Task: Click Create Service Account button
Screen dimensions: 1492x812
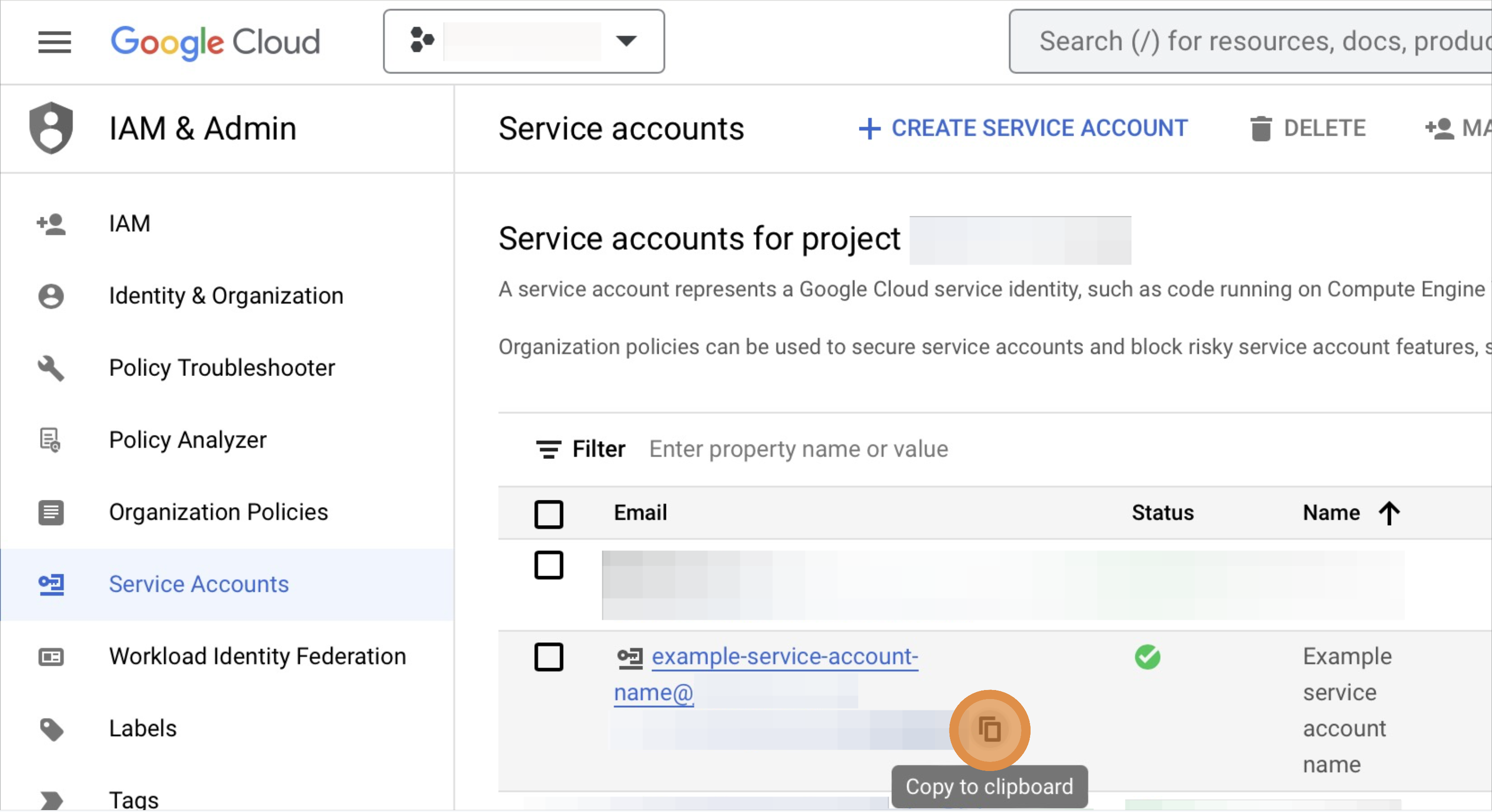Action: click(x=1023, y=128)
